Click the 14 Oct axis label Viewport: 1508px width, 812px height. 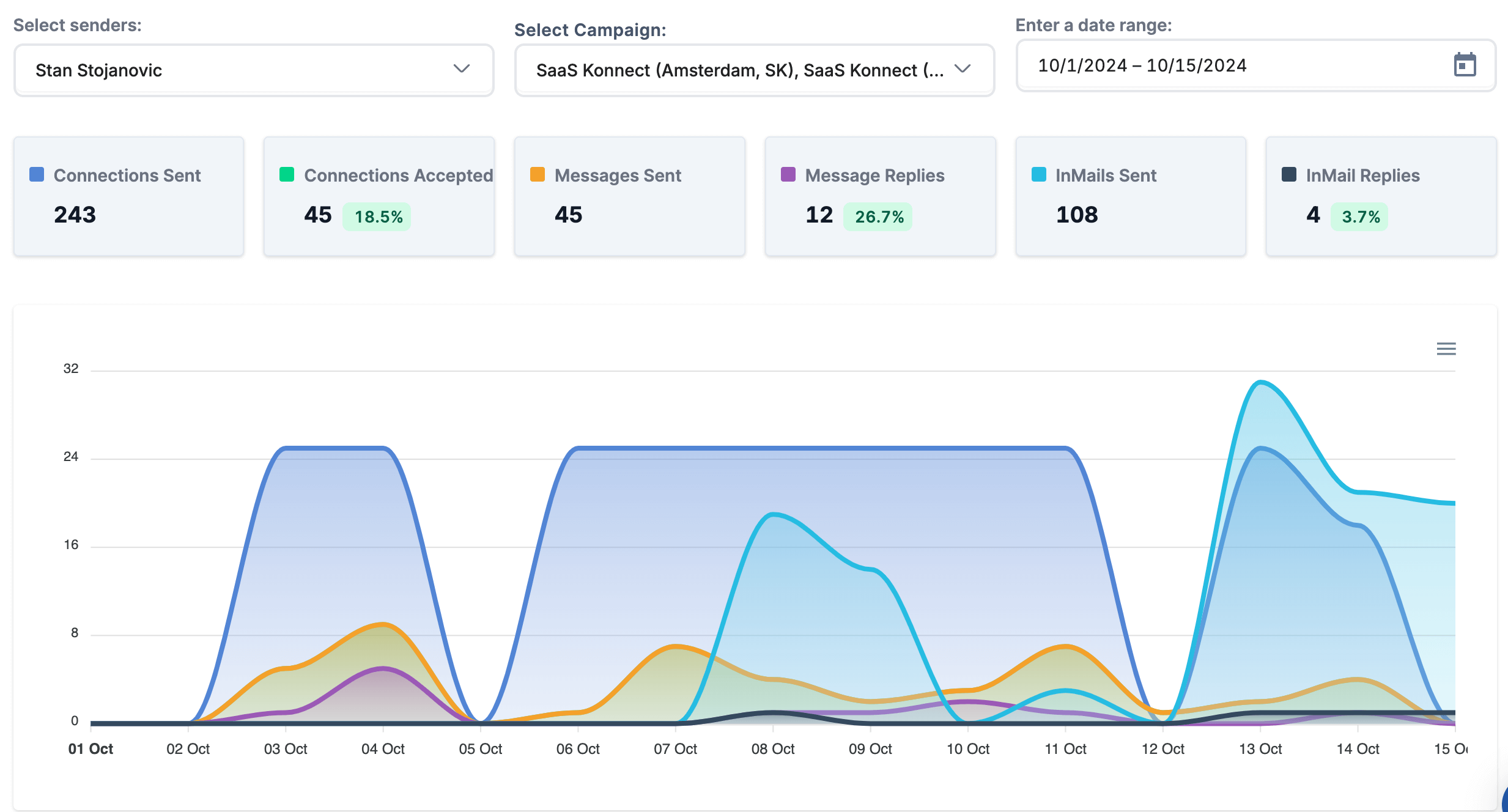[x=1358, y=749]
